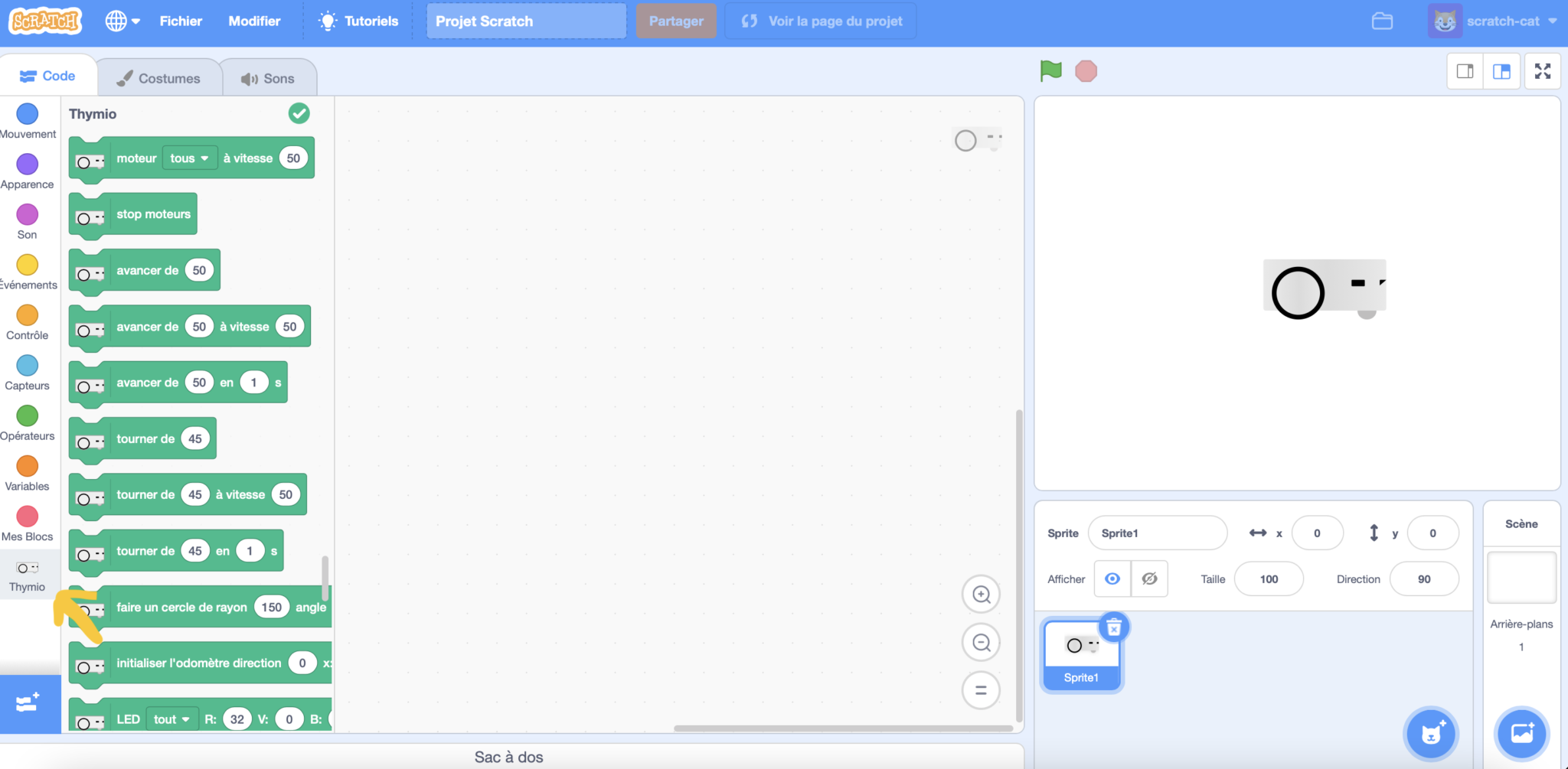
Task: Click the Partager button
Action: click(x=675, y=21)
